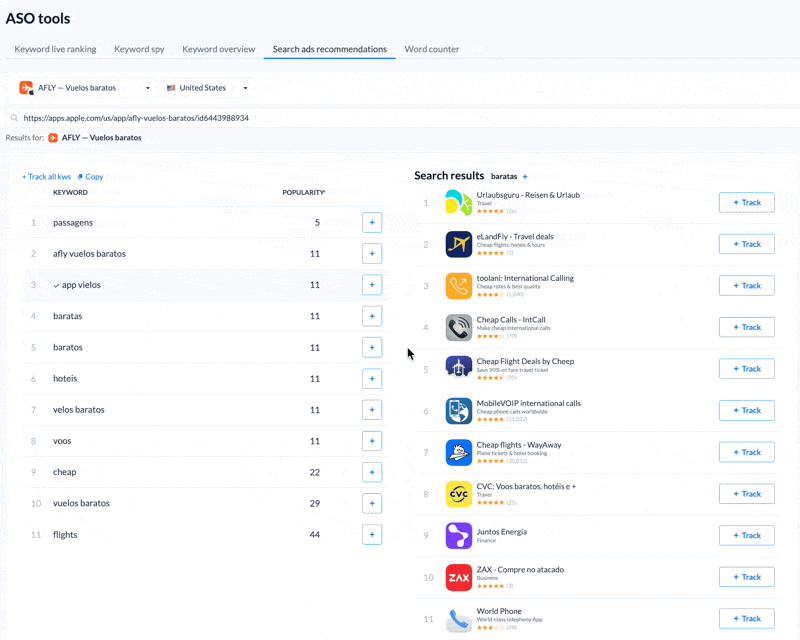Screen dimensions: 800x640
Task: Track Cheap Flight Deals by Cheep
Action: (746, 369)
